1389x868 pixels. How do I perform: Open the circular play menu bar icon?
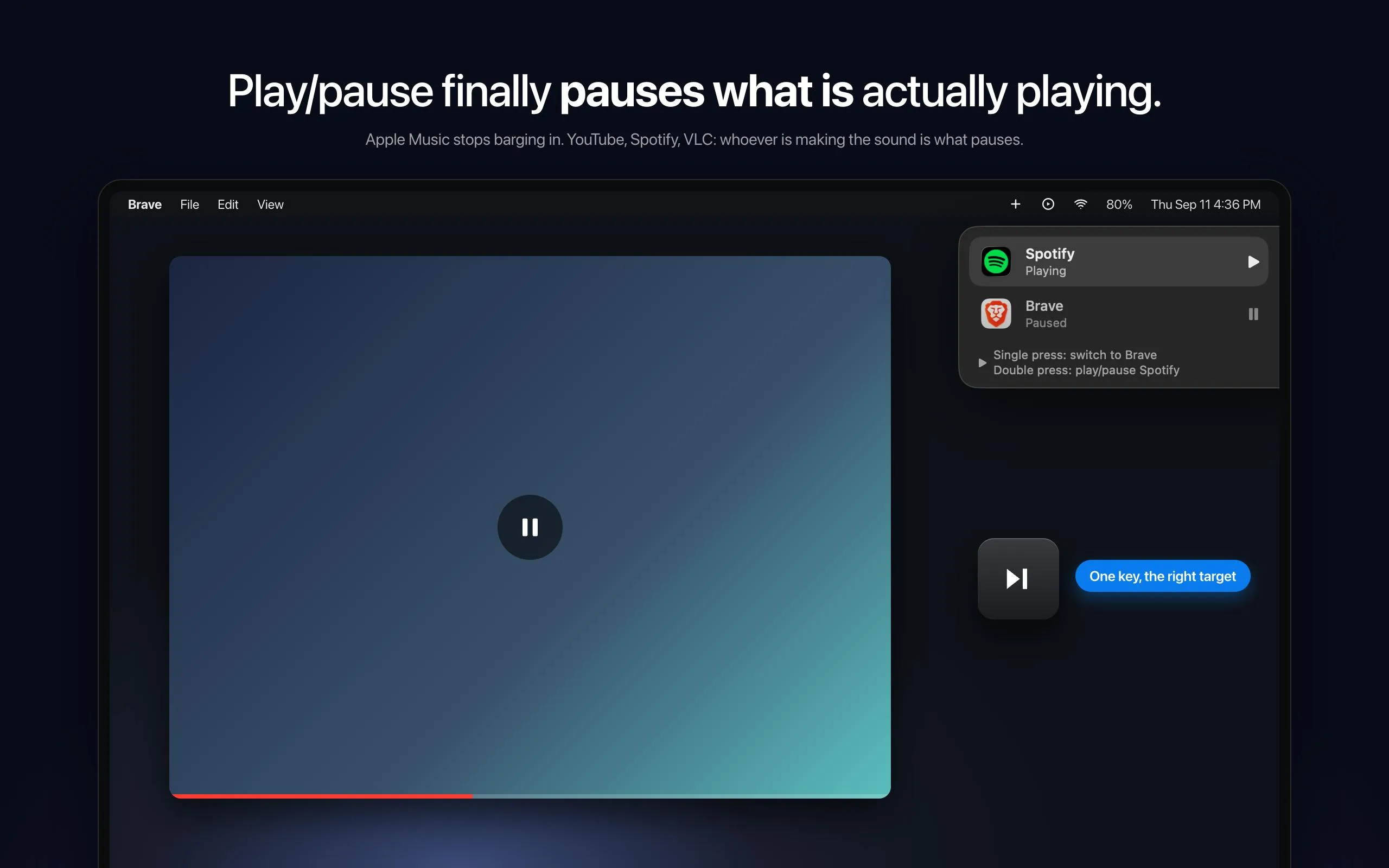click(1048, 205)
